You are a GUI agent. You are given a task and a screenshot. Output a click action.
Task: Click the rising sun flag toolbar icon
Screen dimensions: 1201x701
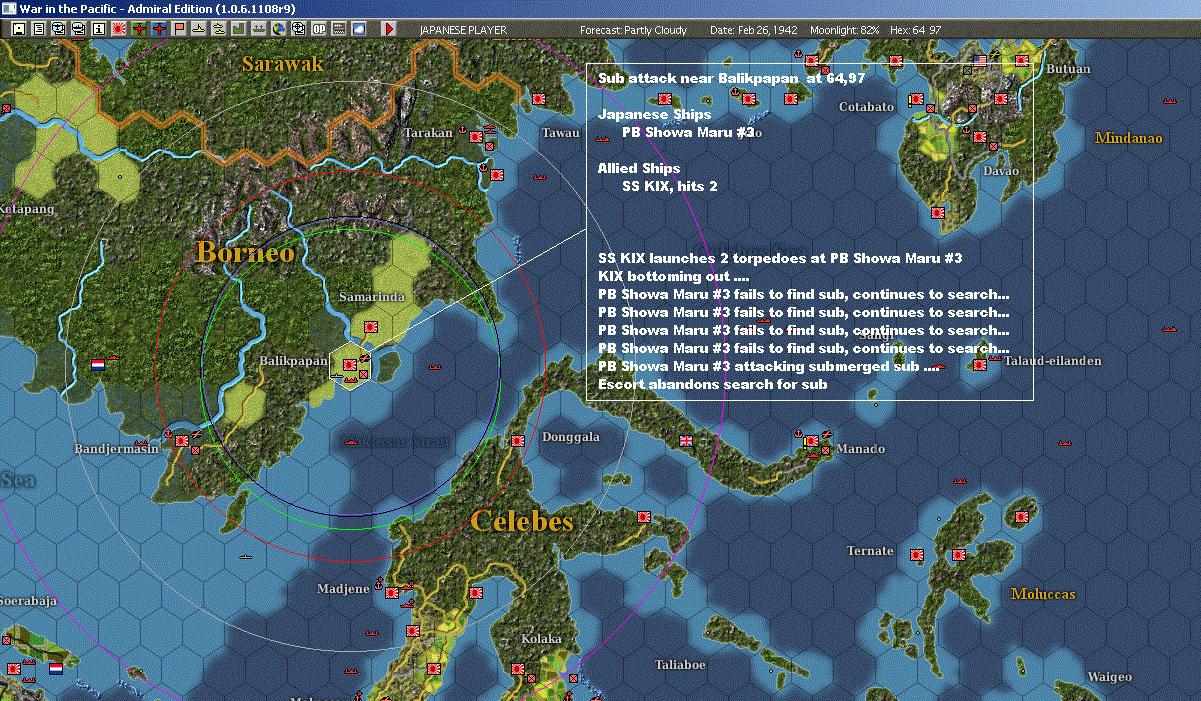(119, 30)
